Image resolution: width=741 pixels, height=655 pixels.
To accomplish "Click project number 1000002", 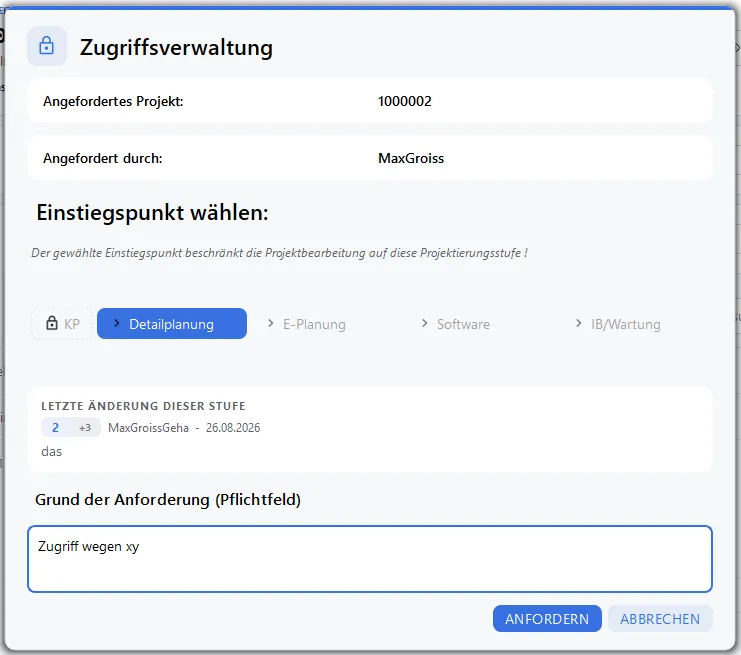I will (x=405, y=101).
